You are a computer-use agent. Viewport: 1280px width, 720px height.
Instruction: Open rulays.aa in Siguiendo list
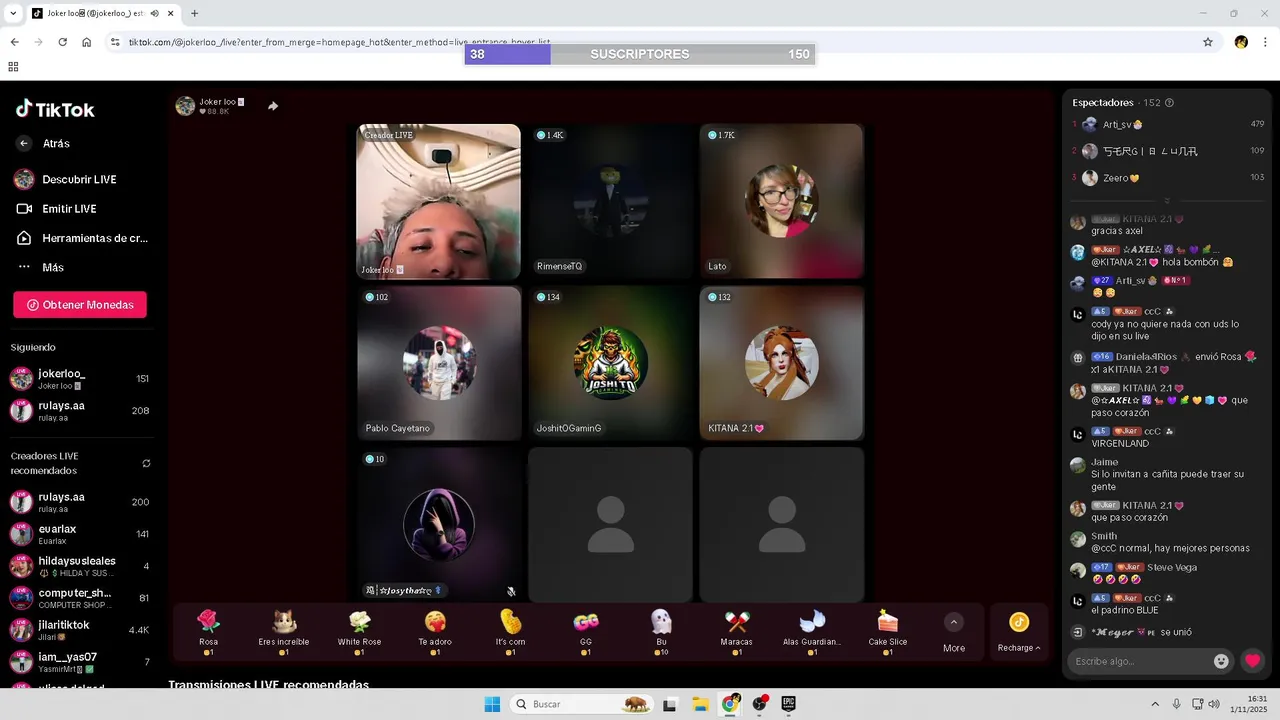(x=79, y=411)
